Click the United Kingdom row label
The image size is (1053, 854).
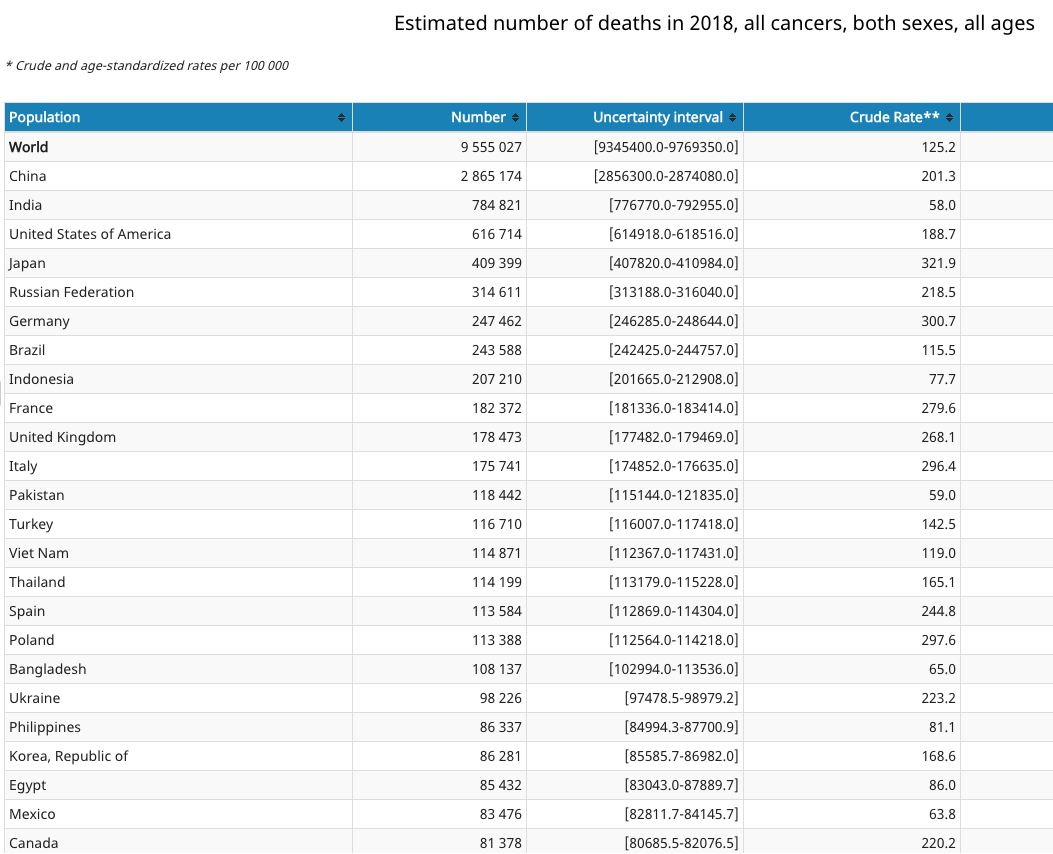pyautogui.click(x=62, y=437)
